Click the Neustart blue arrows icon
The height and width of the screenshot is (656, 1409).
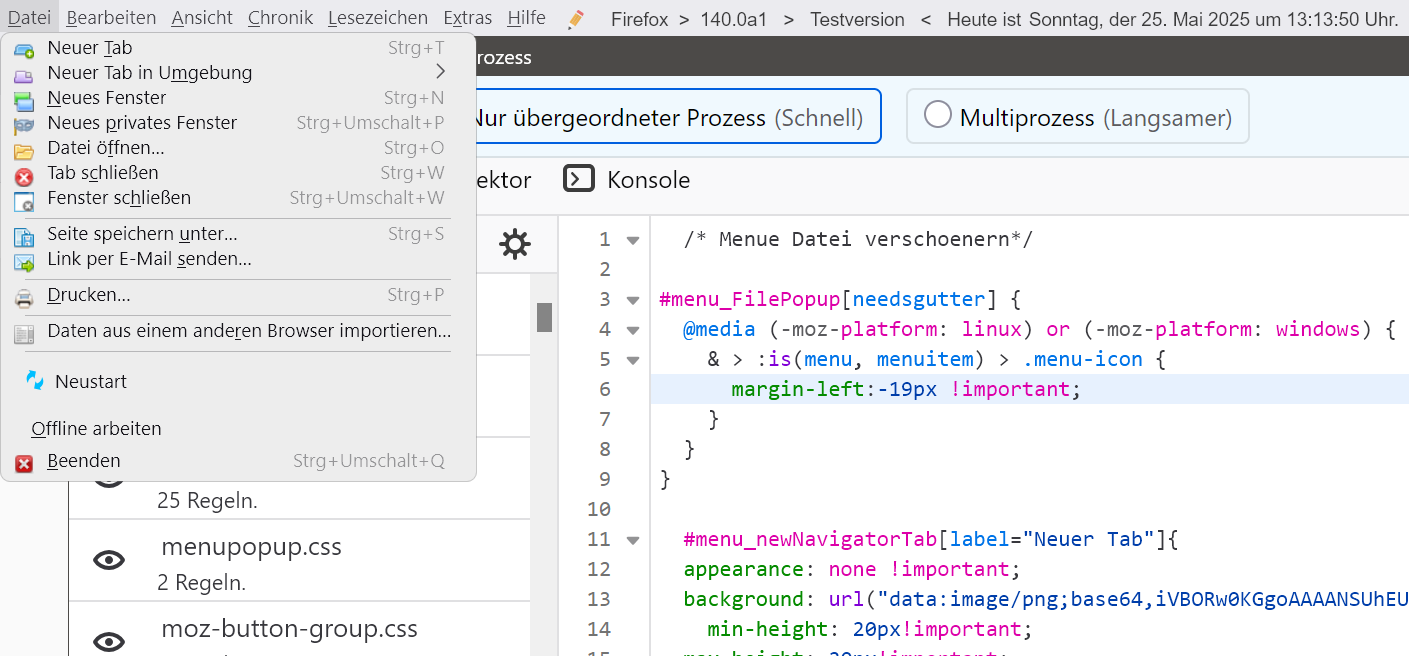[x=35, y=381]
